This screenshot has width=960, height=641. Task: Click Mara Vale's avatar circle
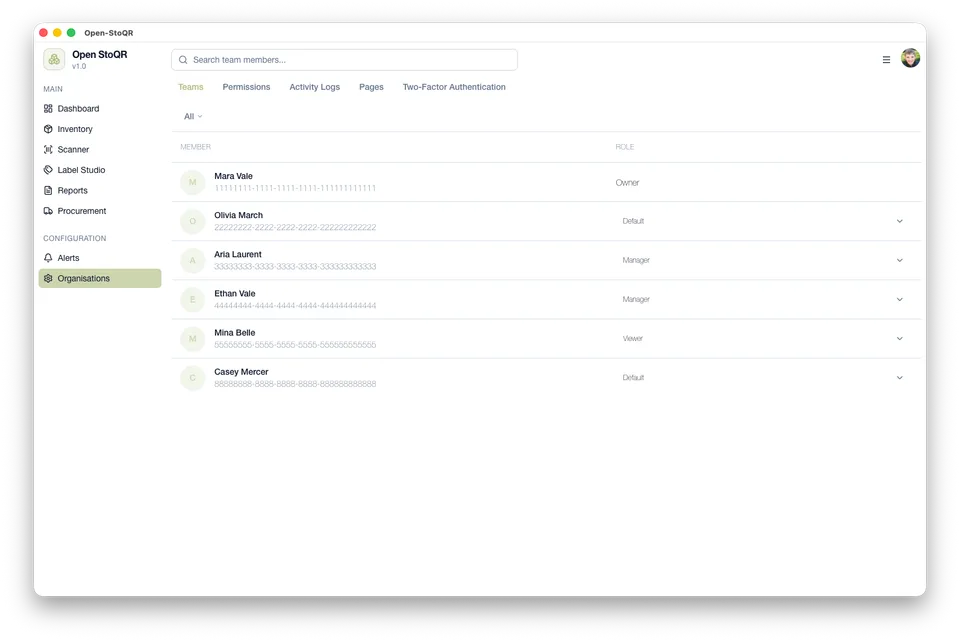pos(193,182)
